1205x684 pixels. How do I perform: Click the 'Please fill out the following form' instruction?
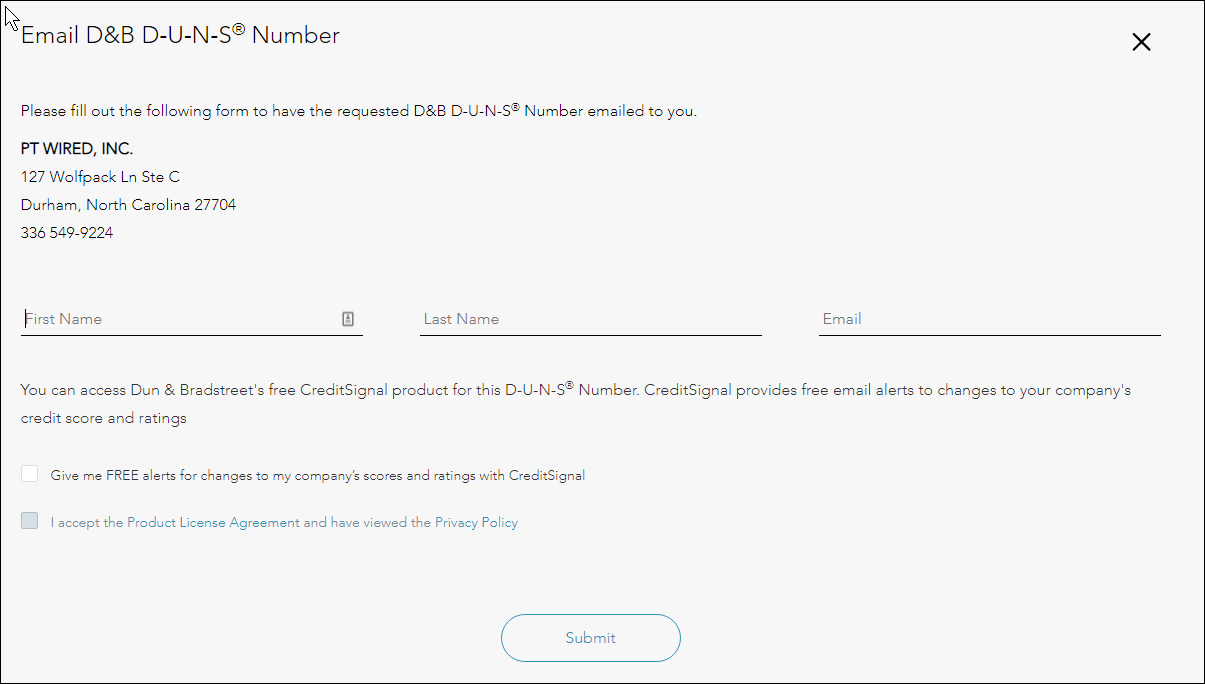click(358, 111)
